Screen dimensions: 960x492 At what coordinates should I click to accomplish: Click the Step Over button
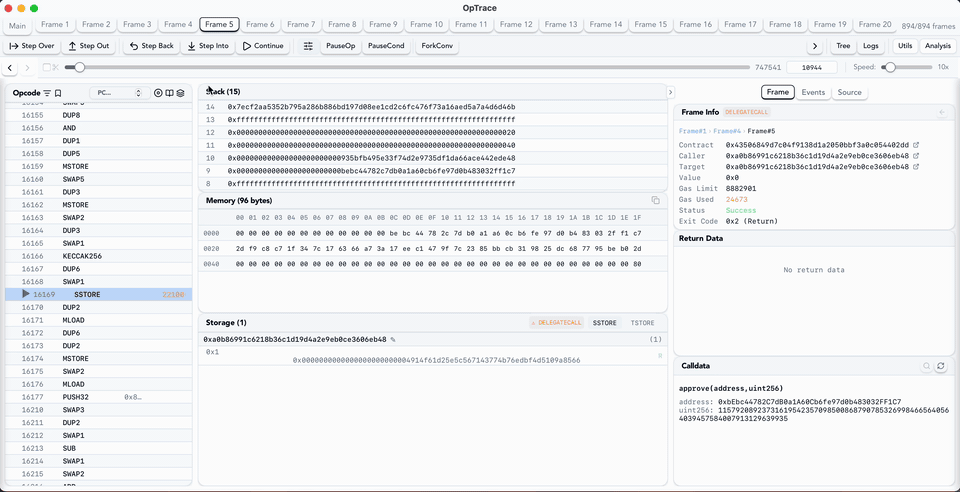coord(31,46)
